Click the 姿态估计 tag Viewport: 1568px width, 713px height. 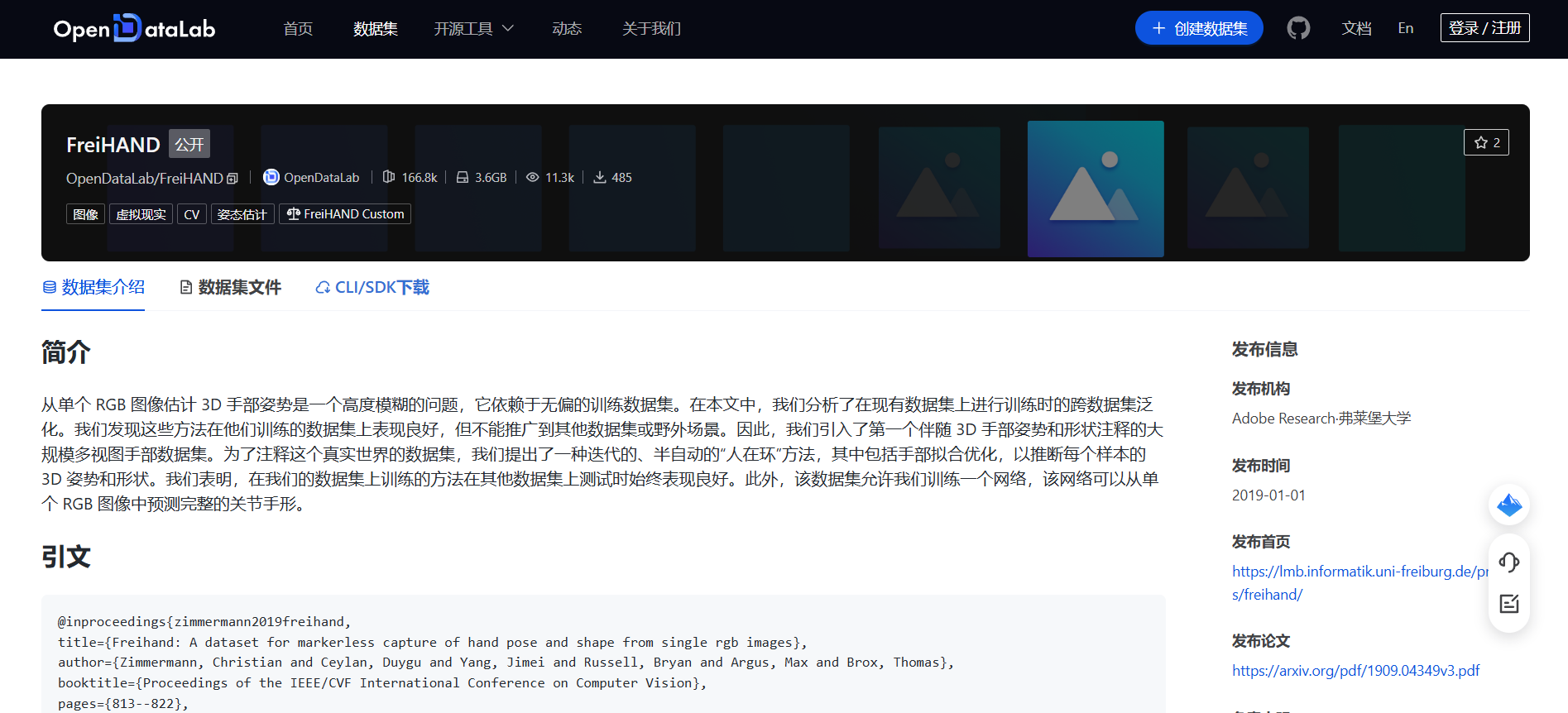(x=242, y=214)
